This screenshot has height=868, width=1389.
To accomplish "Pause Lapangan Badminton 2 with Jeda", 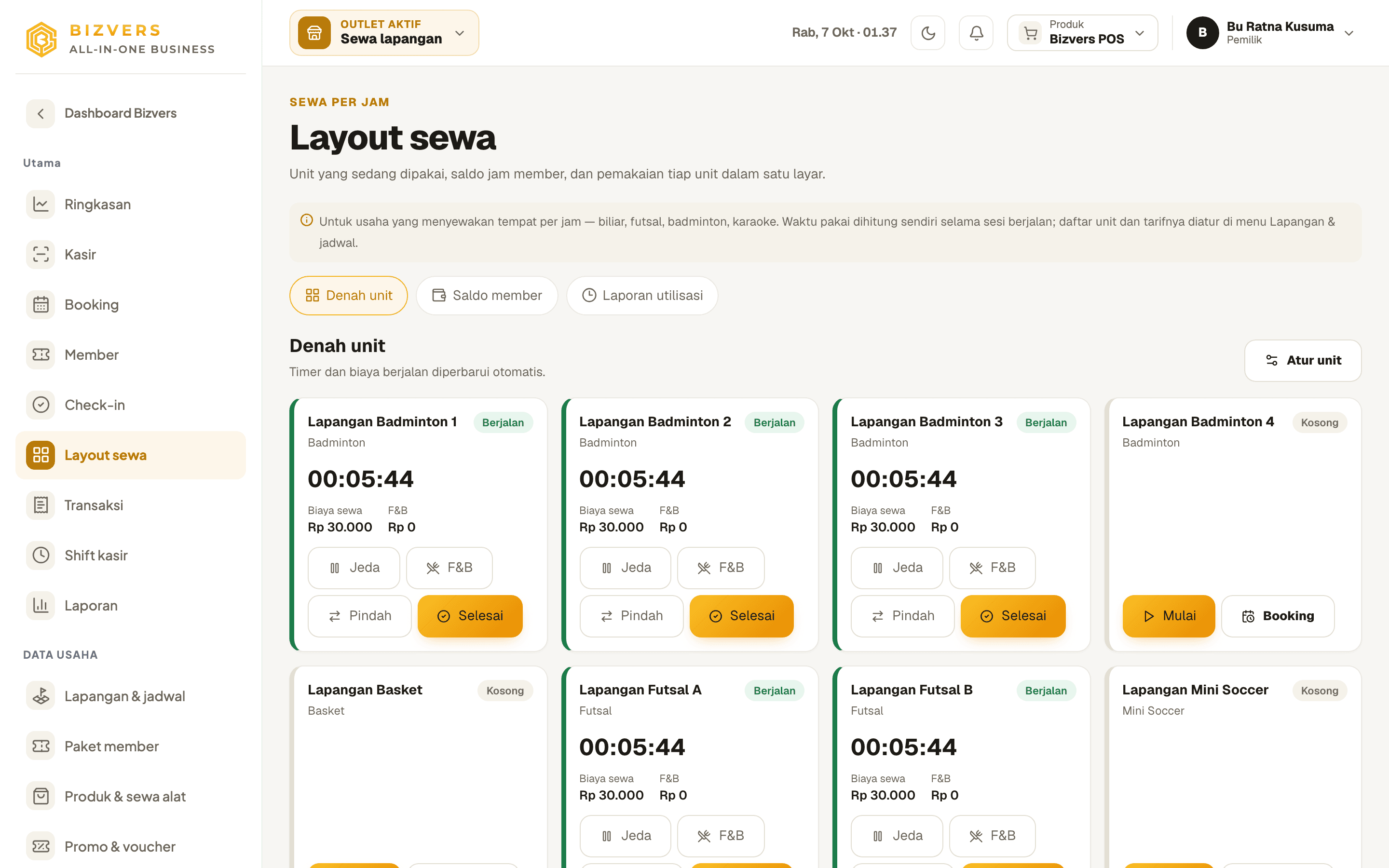I will point(625,568).
